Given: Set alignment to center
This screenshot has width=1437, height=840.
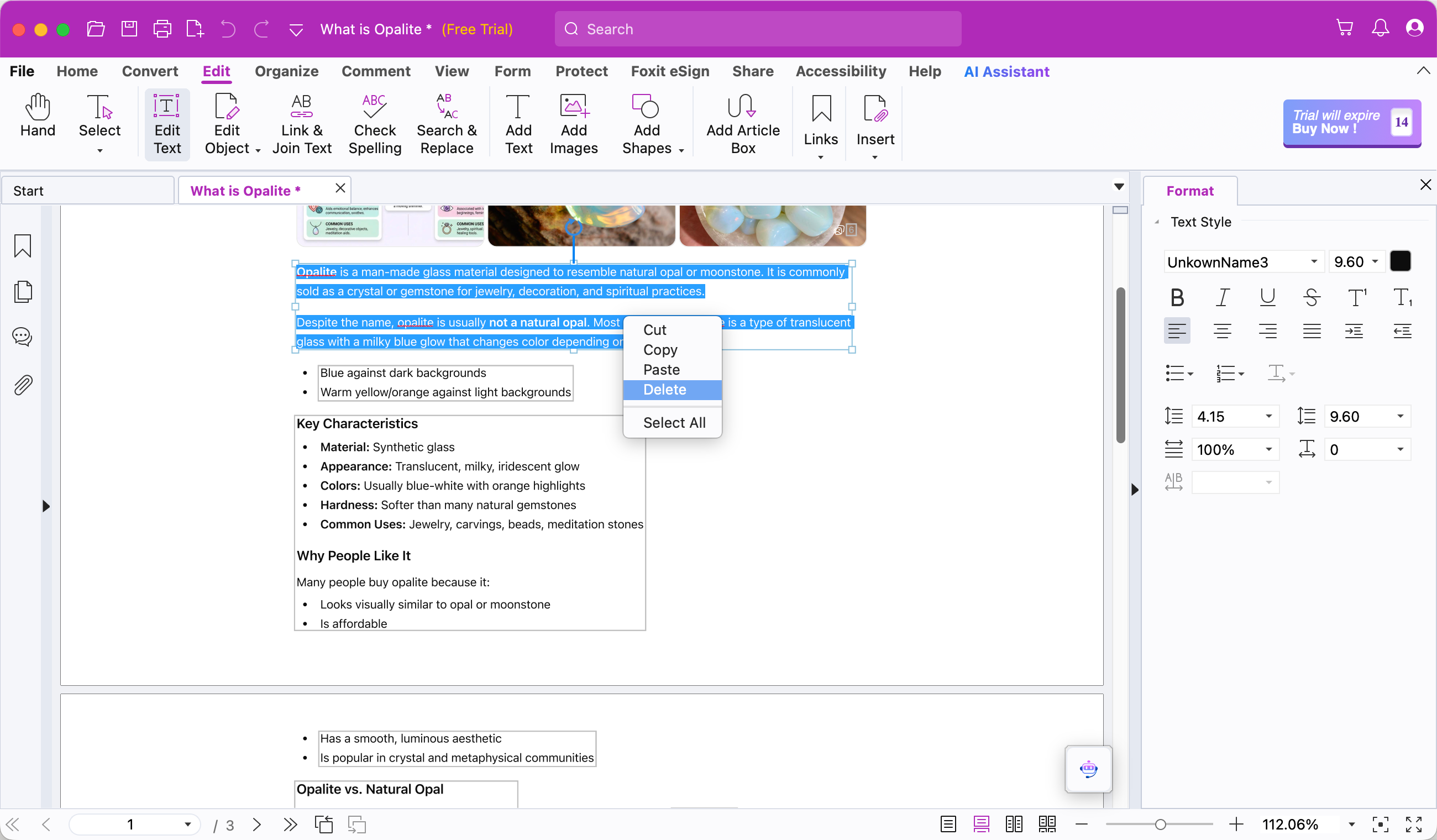Looking at the screenshot, I should coord(1222,331).
